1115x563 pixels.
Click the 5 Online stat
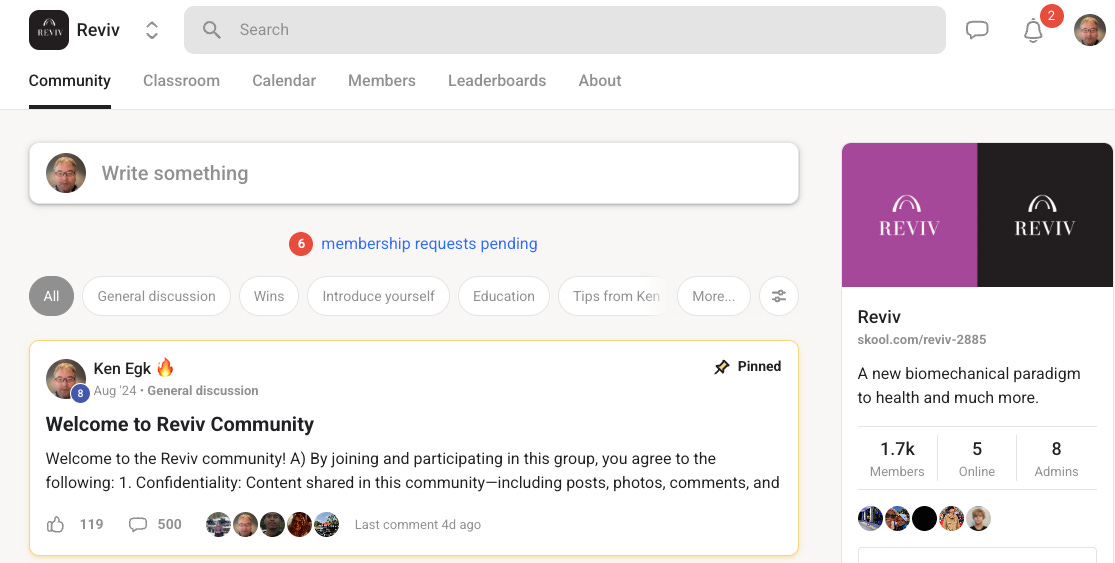(977, 459)
